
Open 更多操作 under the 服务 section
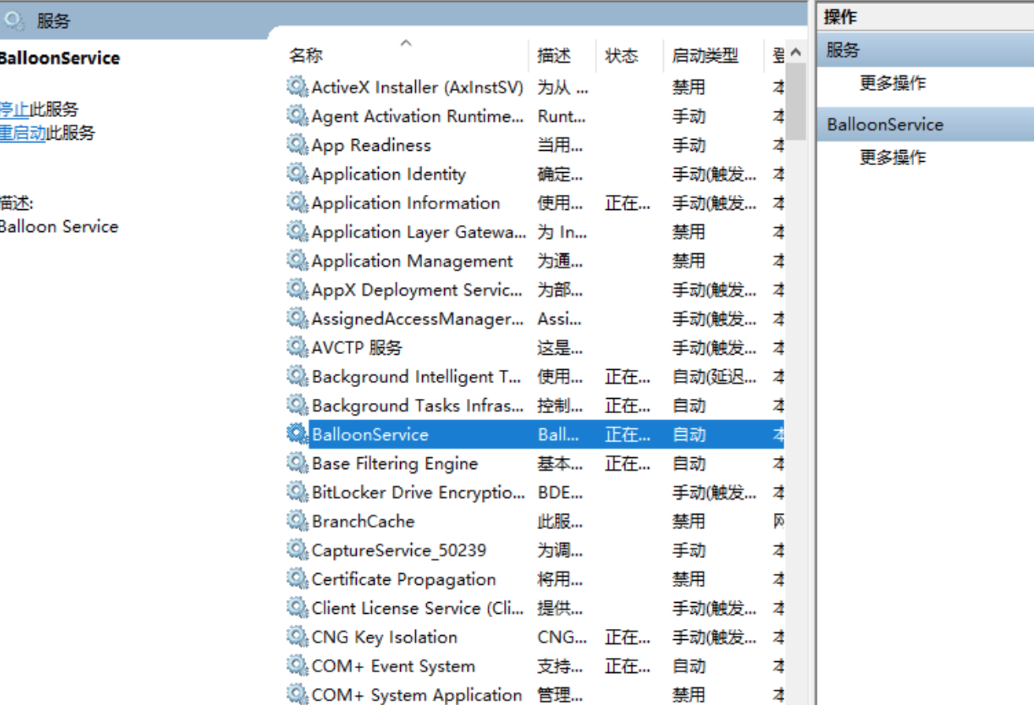tap(892, 83)
